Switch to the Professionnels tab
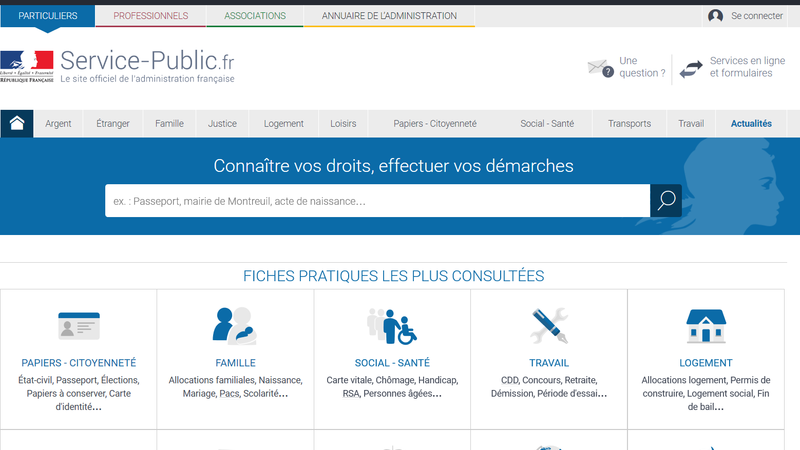 151,16
